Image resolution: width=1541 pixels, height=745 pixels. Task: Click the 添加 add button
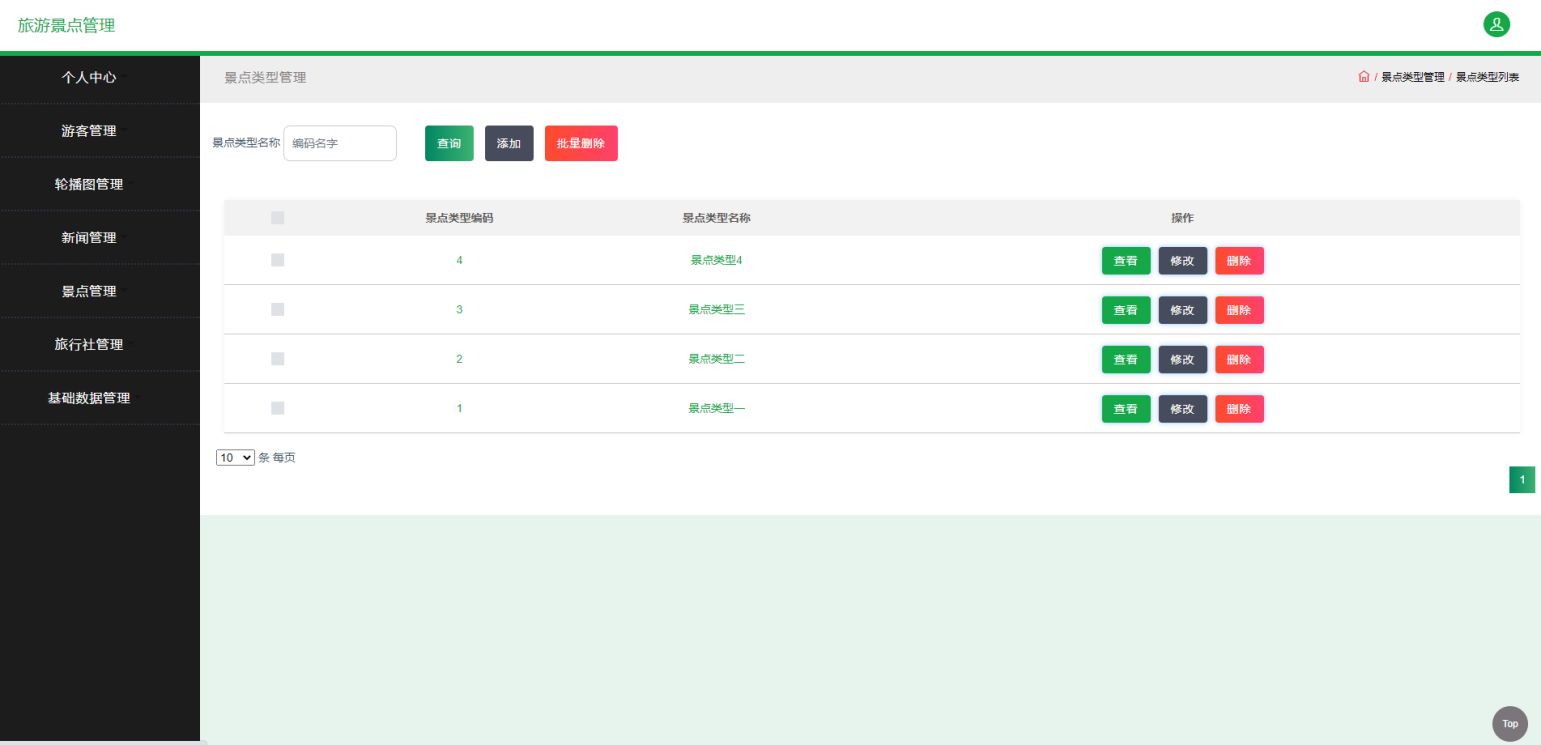point(509,143)
